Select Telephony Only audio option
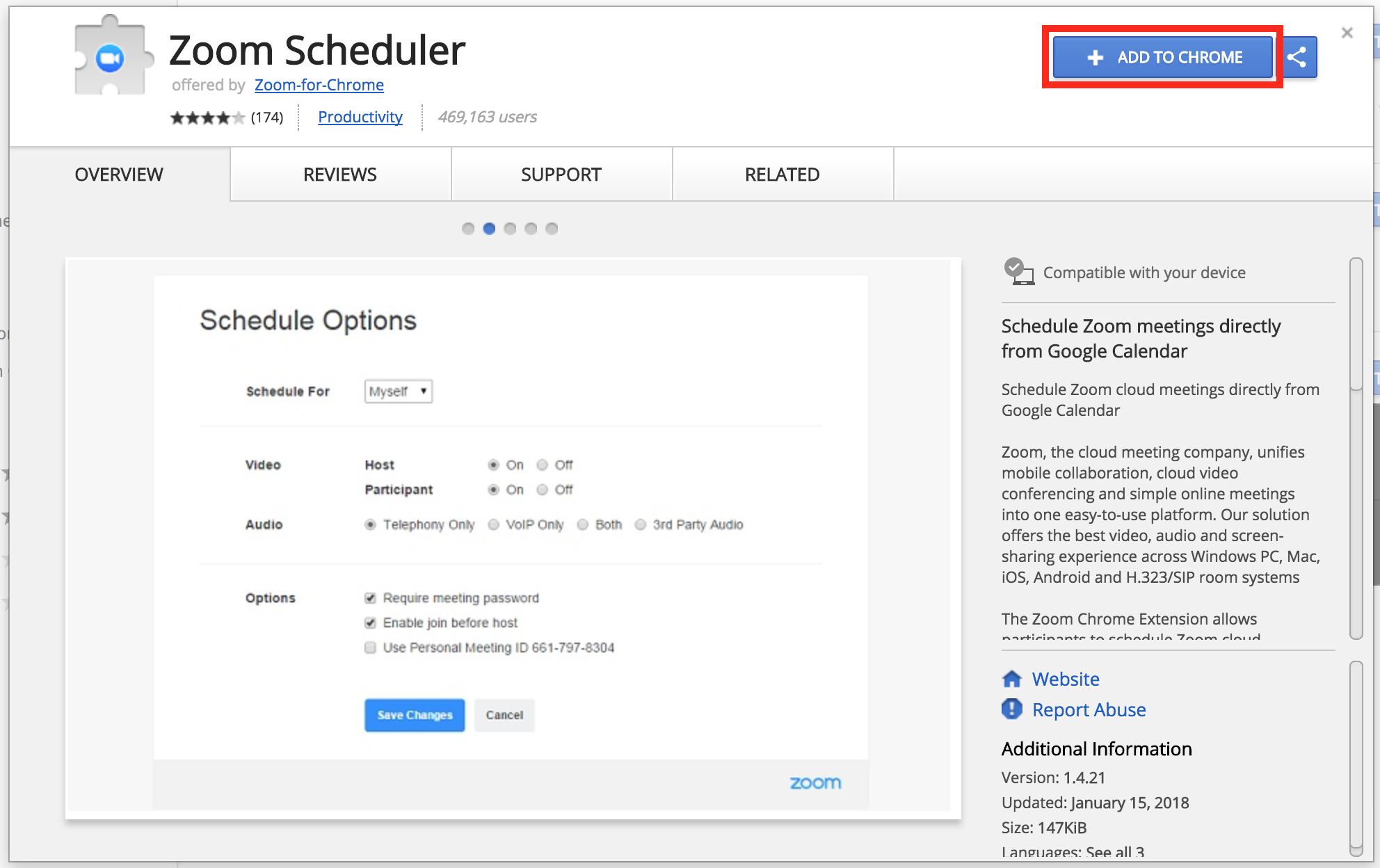 coord(370,524)
